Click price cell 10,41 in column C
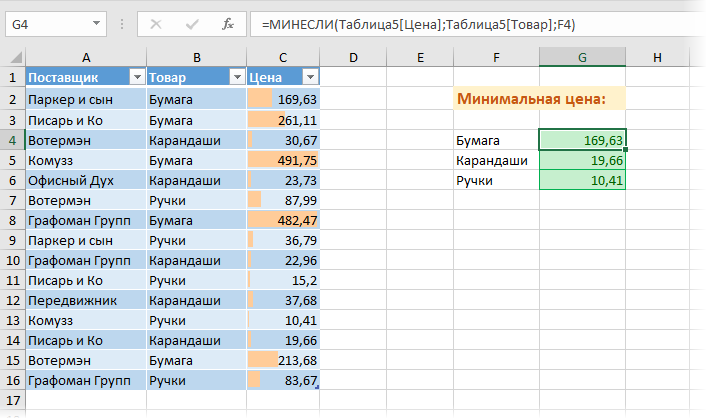This screenshot has width=707, height=419. (x=283, y=321)
